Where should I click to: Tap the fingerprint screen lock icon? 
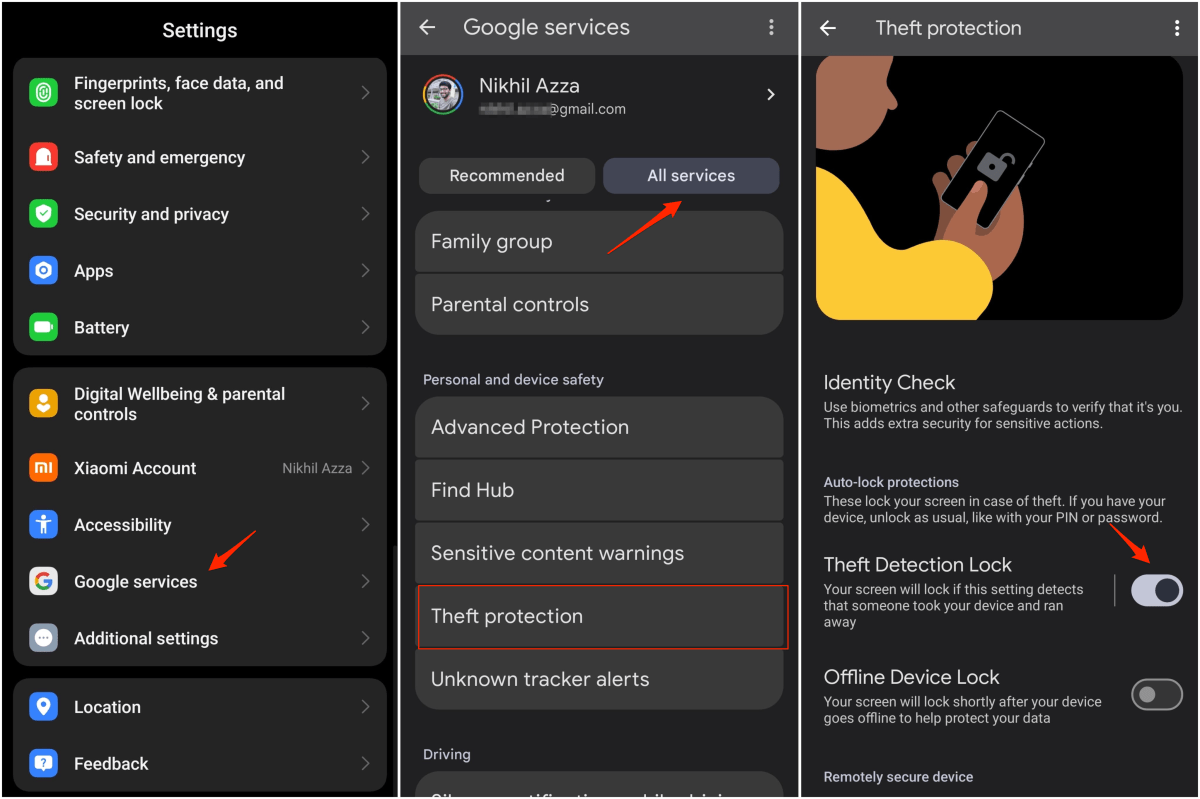coord(43,93)
